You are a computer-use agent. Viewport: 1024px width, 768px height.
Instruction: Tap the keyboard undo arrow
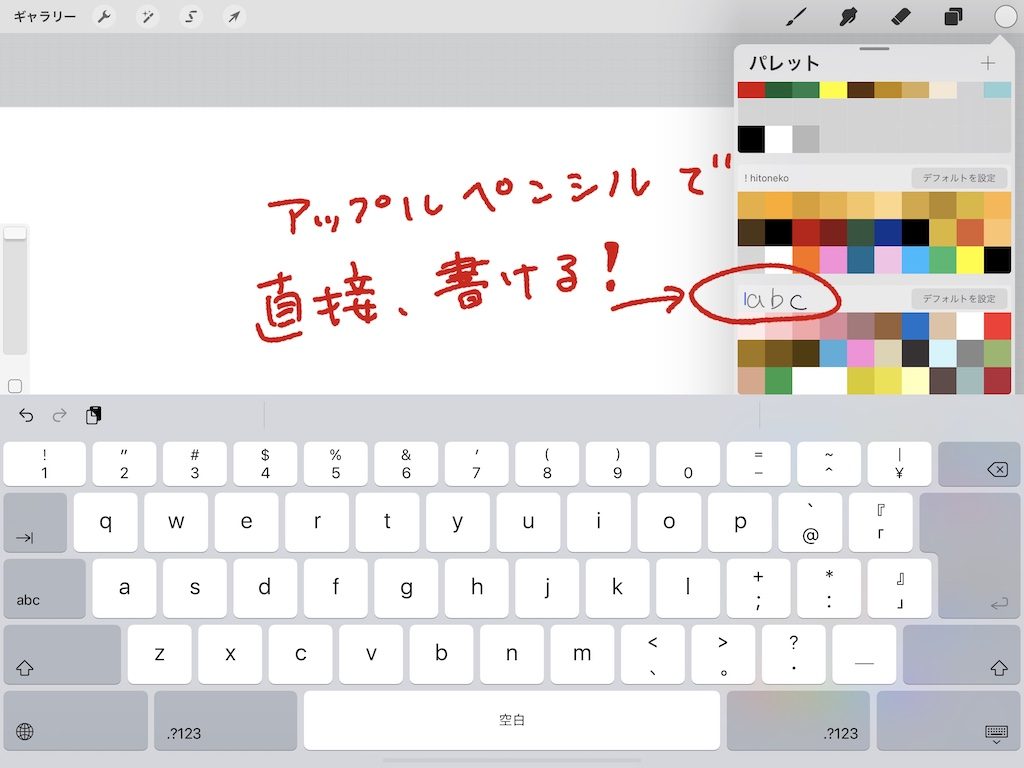[x=26, y=415]
